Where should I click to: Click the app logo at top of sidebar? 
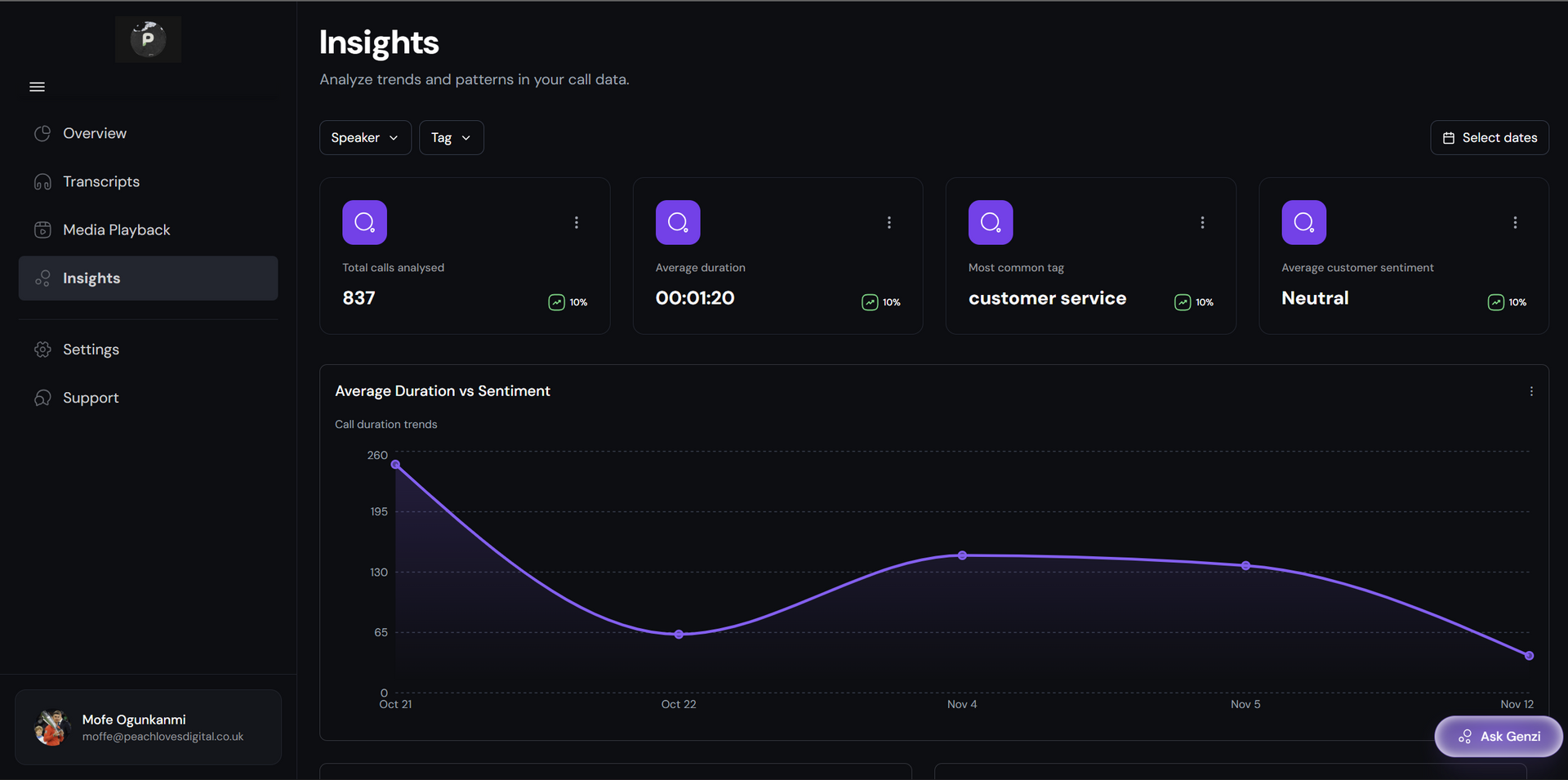(148, 38)
